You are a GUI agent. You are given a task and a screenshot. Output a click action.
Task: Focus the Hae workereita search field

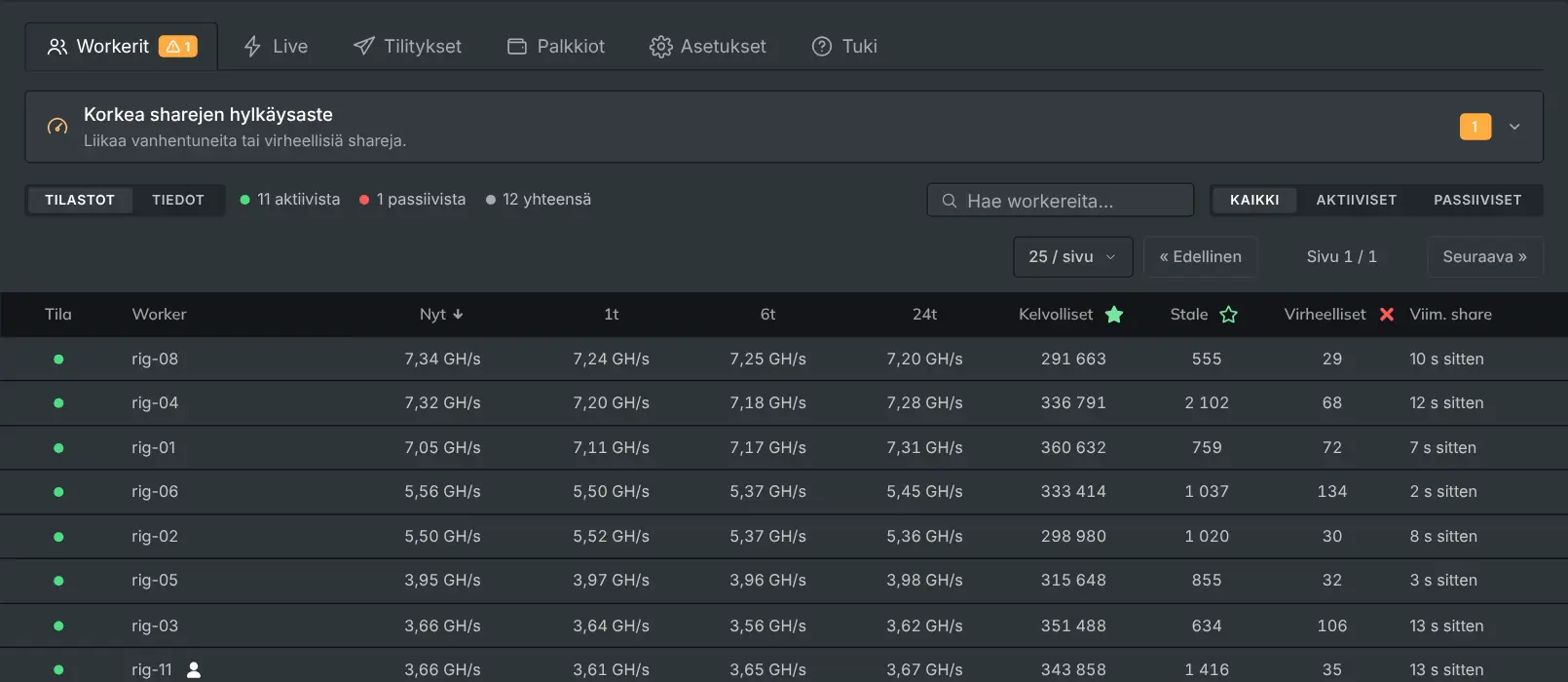tap(1061, 201)
